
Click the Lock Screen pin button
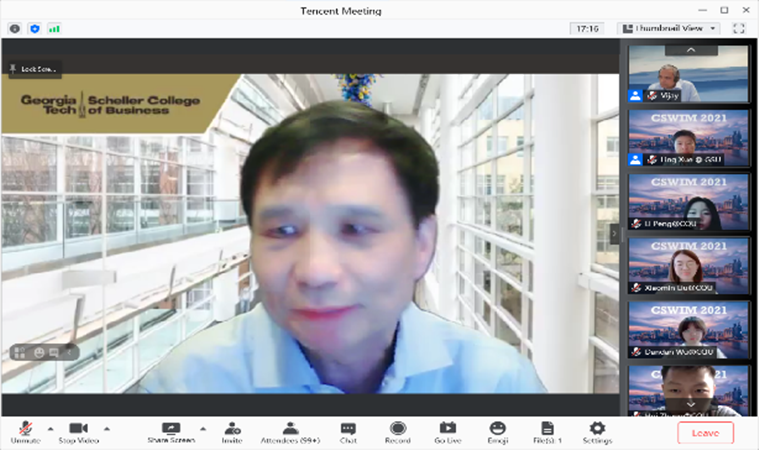(x=34, y=69)
